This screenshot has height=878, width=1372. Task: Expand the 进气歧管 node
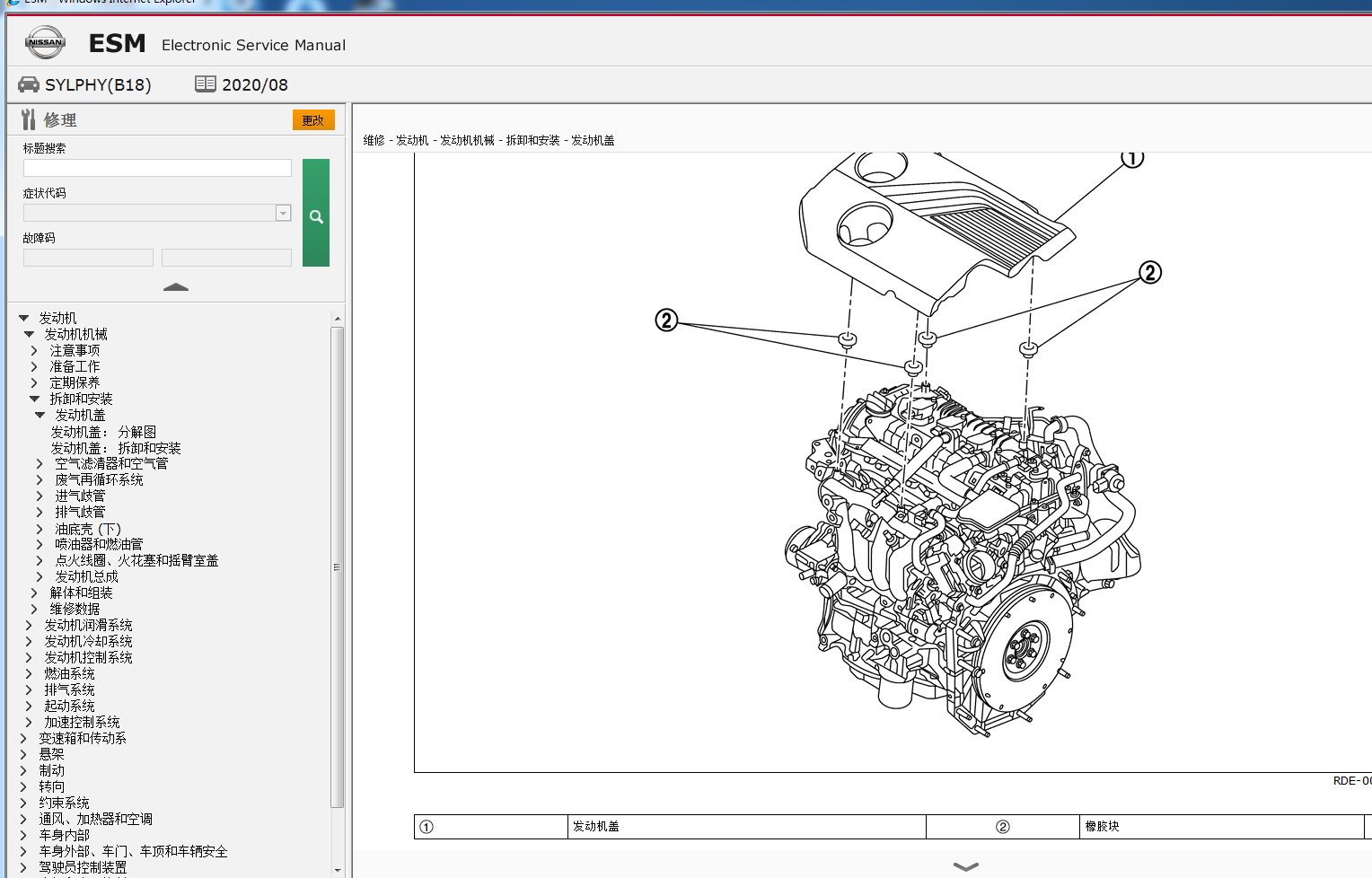pyautogui.click(x=40, y=496)
